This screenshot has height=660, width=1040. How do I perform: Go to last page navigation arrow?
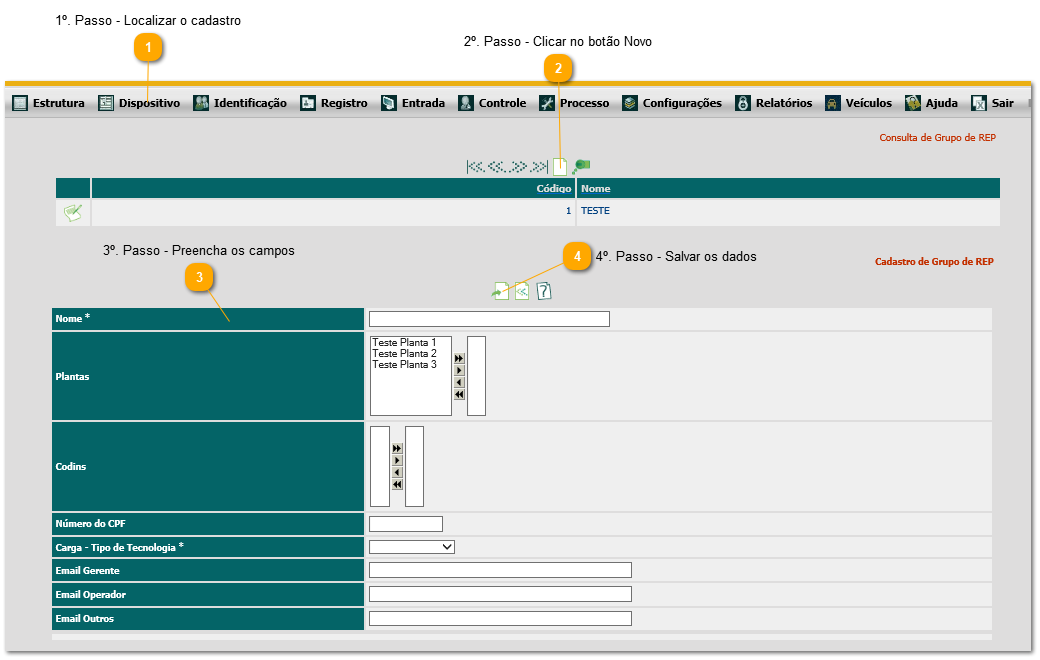(x=540, y=167)
